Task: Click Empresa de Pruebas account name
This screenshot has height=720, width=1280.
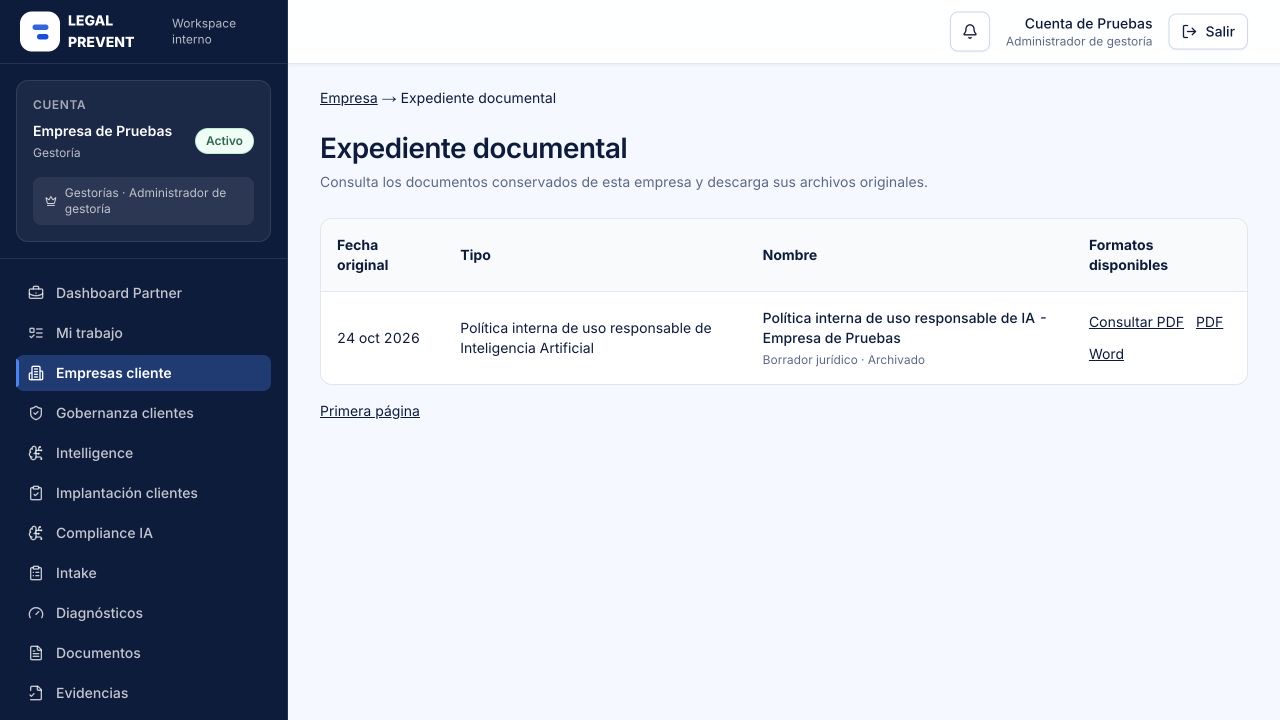Action: (x=102, y=131)
